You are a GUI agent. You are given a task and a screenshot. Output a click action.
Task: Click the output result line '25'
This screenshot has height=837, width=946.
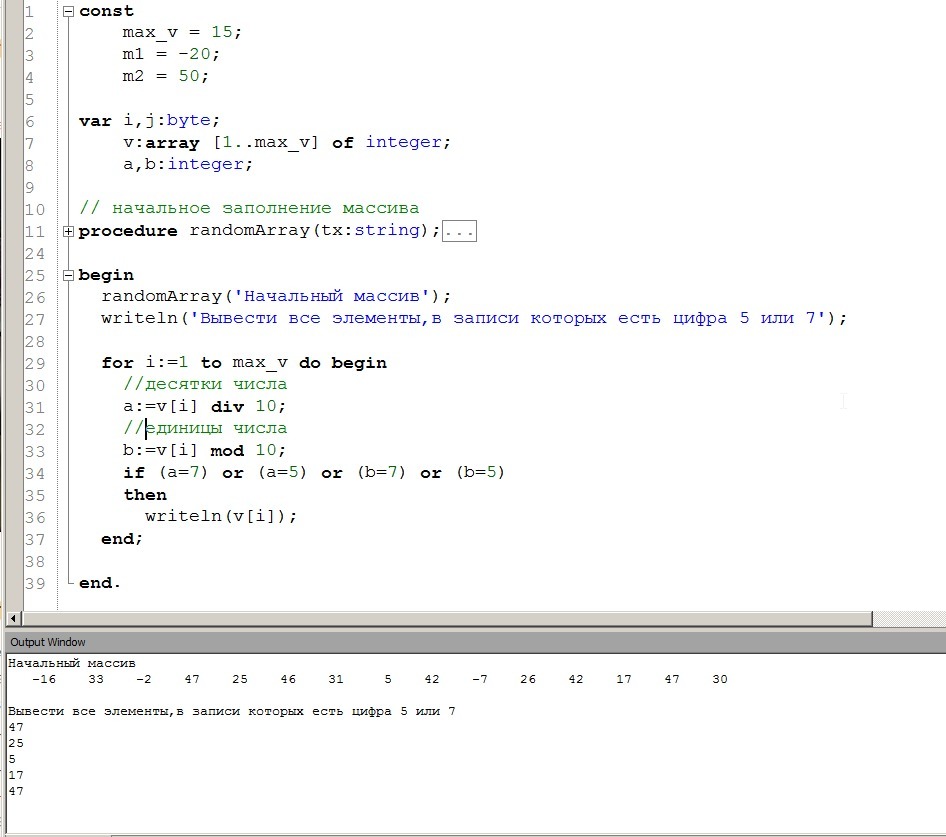pos(16,743)
